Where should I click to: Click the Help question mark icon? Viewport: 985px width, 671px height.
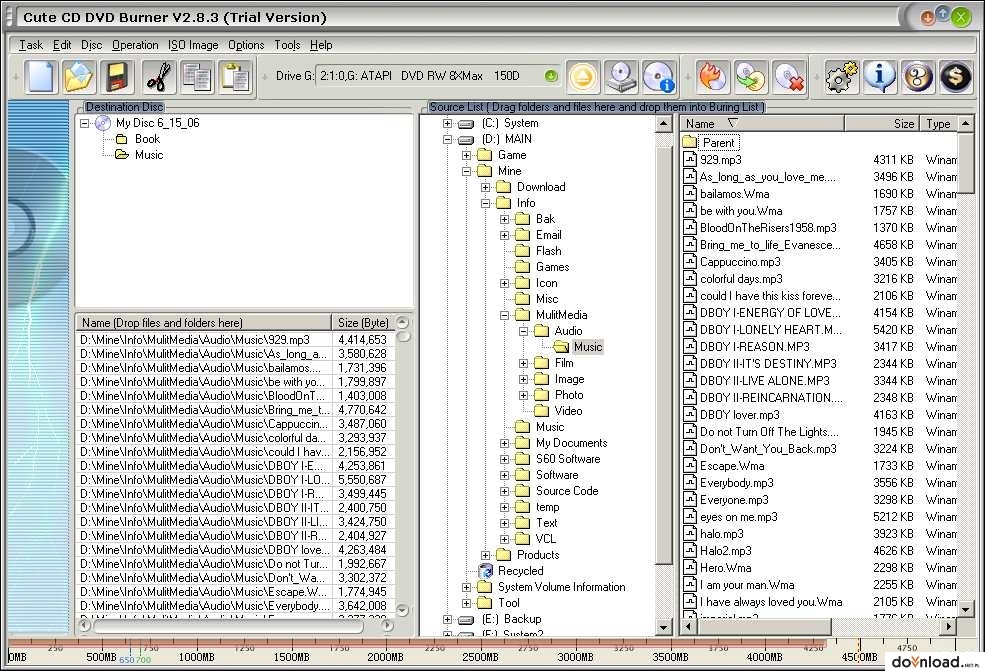point(918,77)
